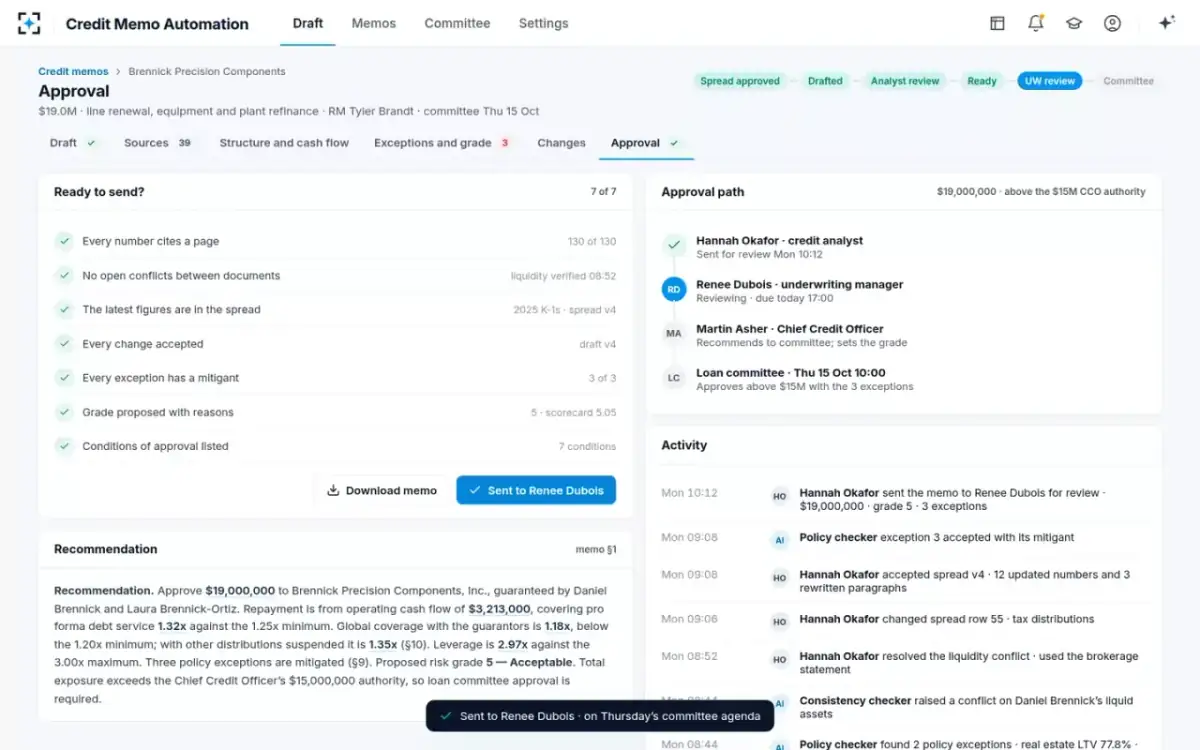Click the Download memo button
Image resolution: width=1200 pixels, height=750 pixels.
[x=382, y=491]
